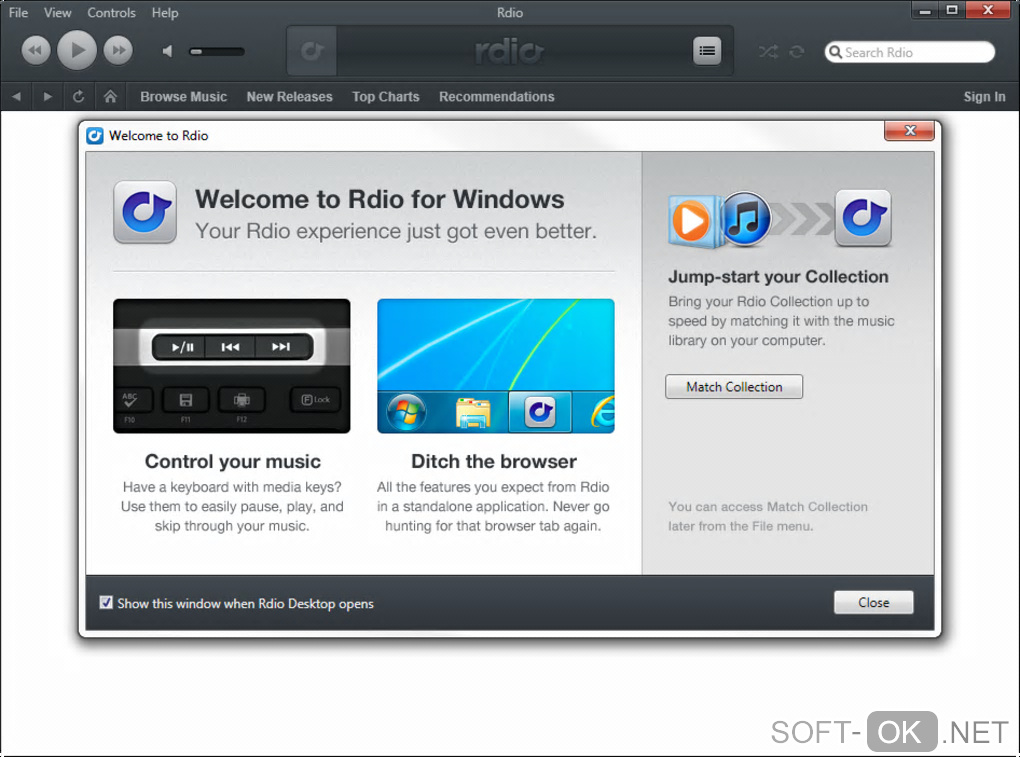Screen dimensions: 1020x757
Task: Click the iTunes music note icon
Action: point(746,219)
